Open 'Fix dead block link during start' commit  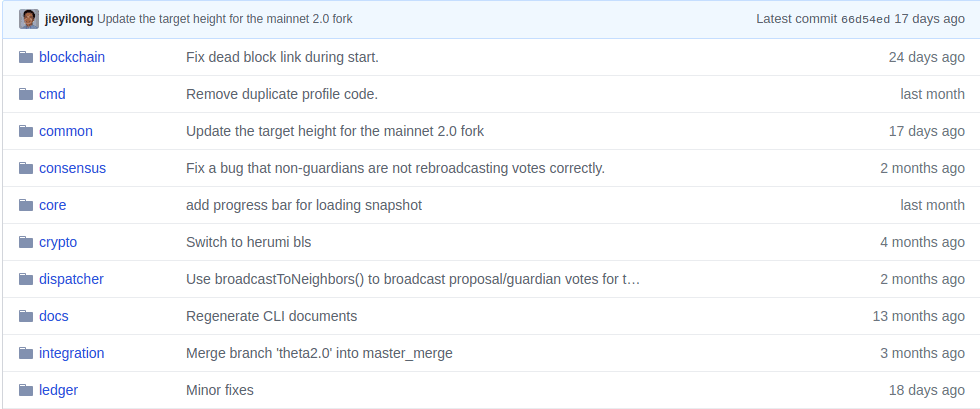point(282,57)
